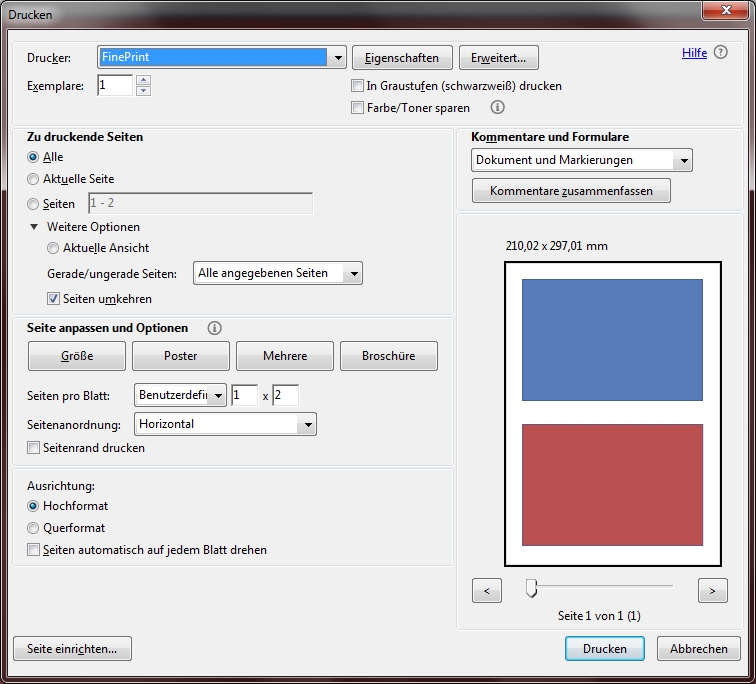Collapse the Weitere Optionen section
The height and width of the screenshot is (684, 756).
pyautogui.click(x=35, y=227)
